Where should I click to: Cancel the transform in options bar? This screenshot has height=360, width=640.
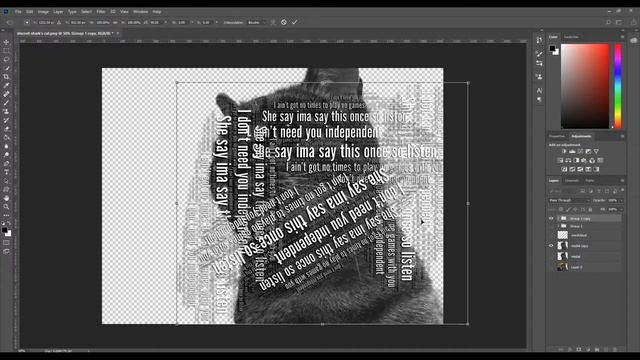coord(284,22)
